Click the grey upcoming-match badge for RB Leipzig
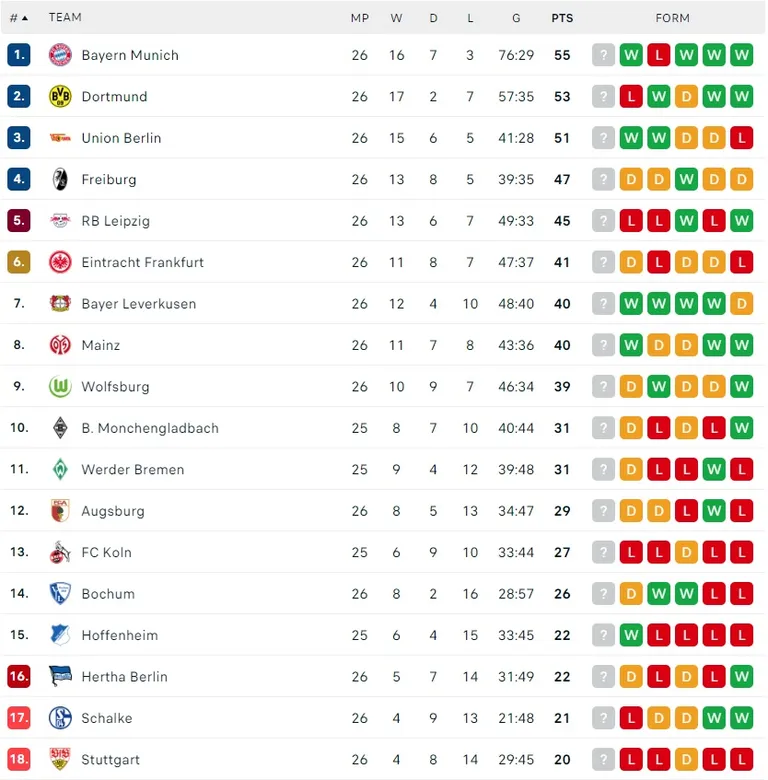Viewport: 768px width, 780px height. 603,220
